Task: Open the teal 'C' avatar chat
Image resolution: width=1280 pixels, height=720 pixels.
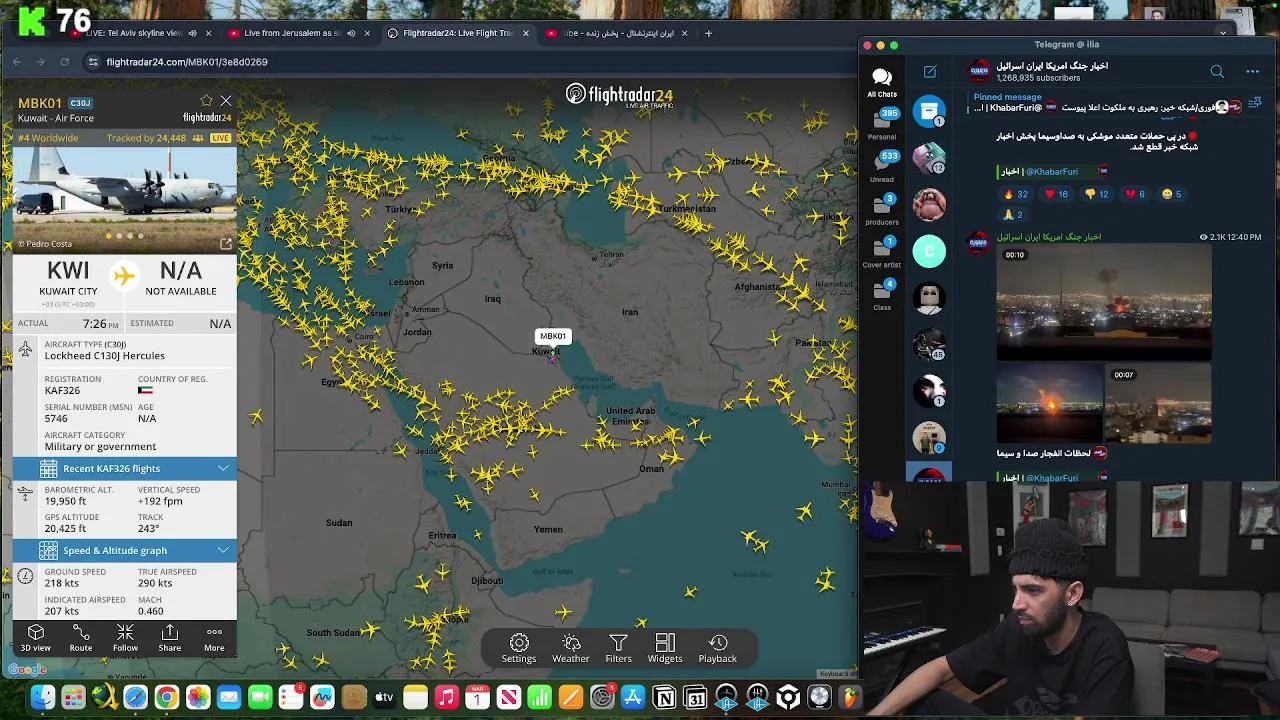Action: [x=929, y=251]
